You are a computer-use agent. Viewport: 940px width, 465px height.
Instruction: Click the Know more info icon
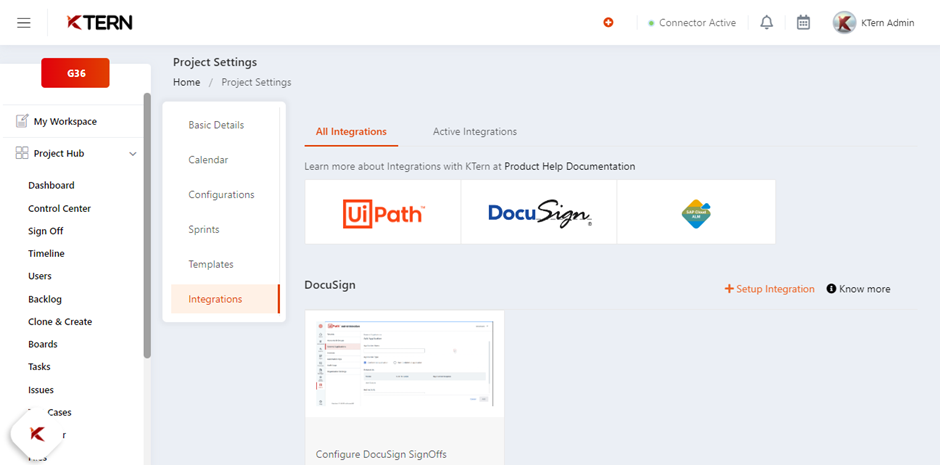coord(831,289)
